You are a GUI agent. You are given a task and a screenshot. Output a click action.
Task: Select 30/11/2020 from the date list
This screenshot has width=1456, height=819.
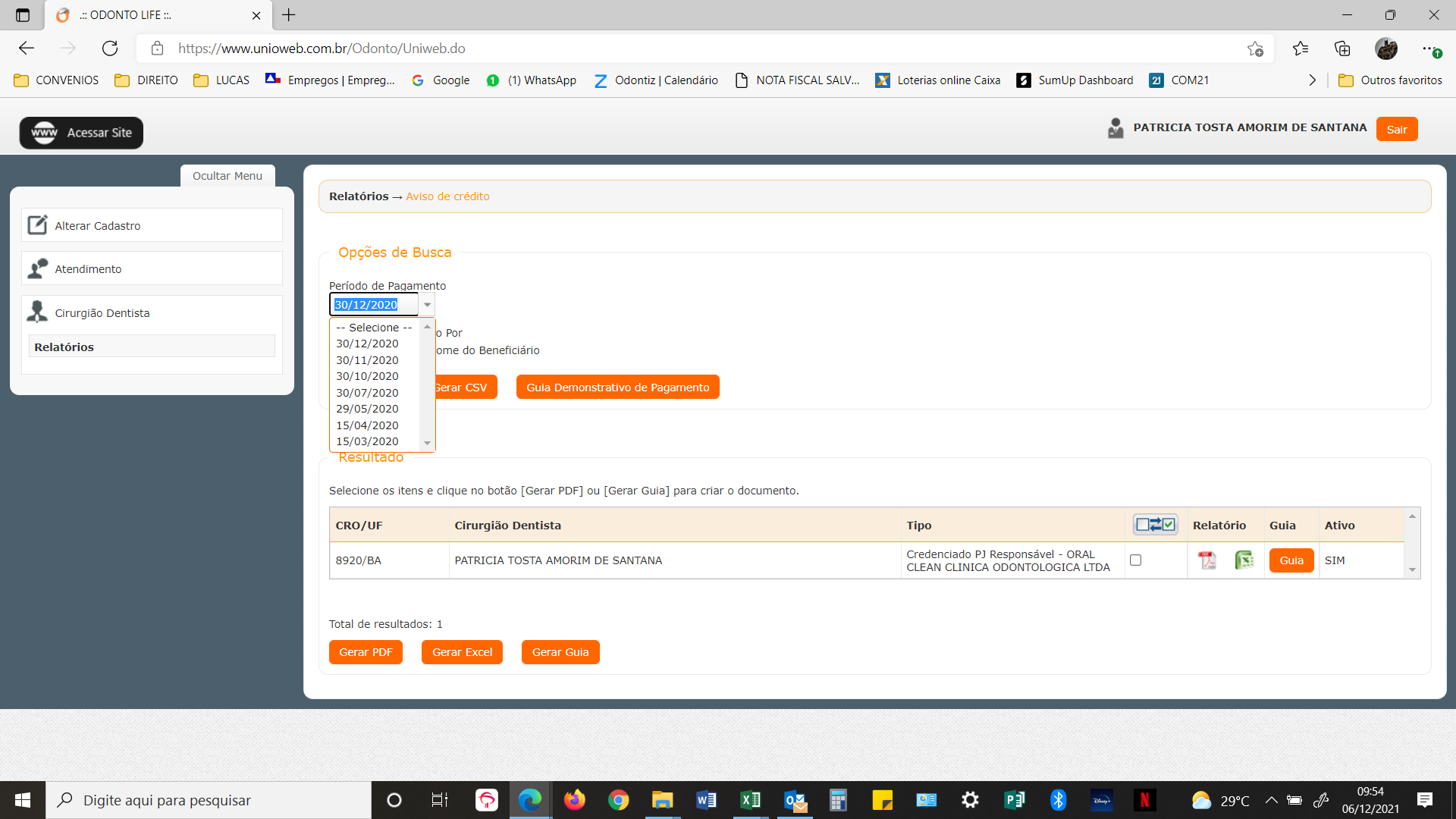367,360
